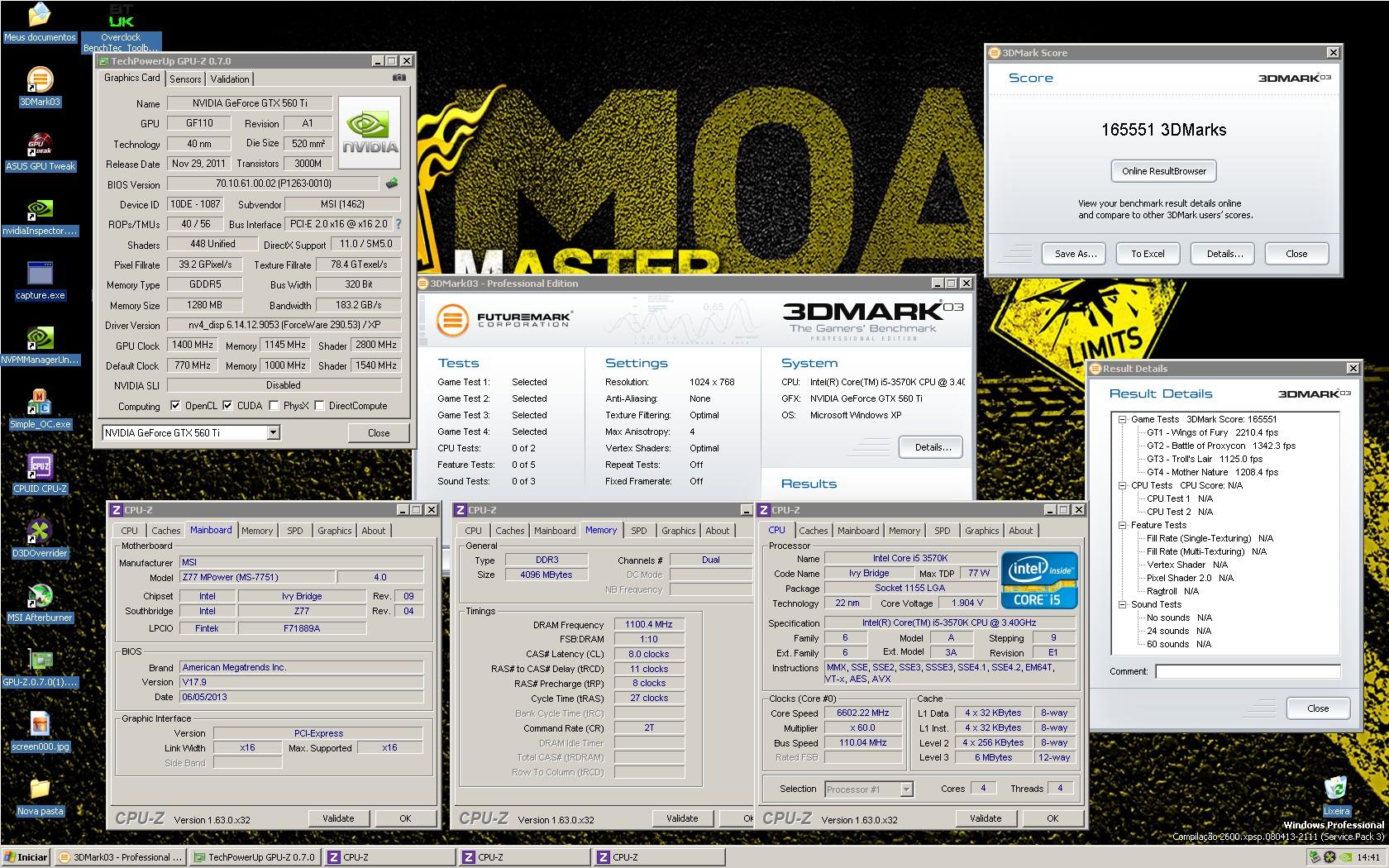
Task: Open SPD tab in the Memory CPU-Z window
Action: (x=639, y=531)
